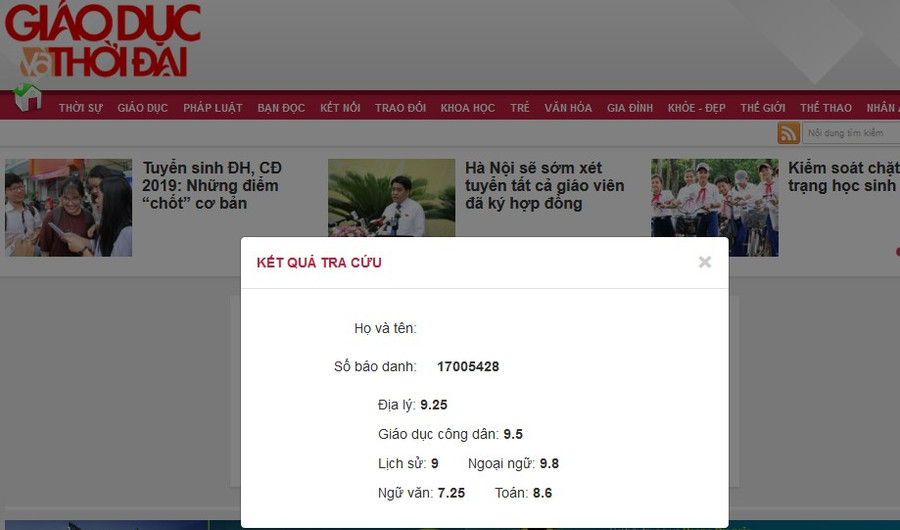This screenshot has height=530, width=900.
Task: Click the schoolchildren on bicycles thumbnail
Action: [714, 198]
